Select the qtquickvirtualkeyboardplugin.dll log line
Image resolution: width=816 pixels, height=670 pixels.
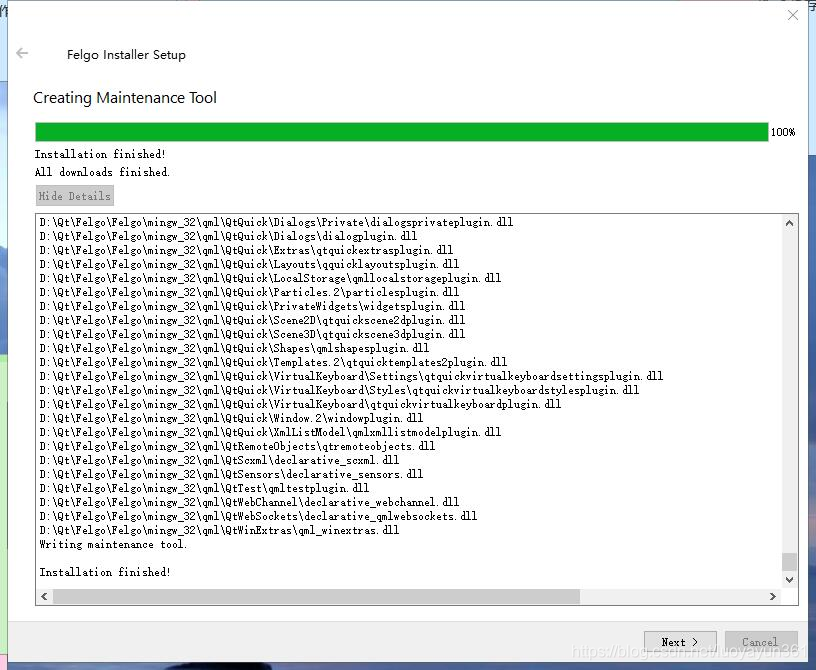click(x=300, y=404)
